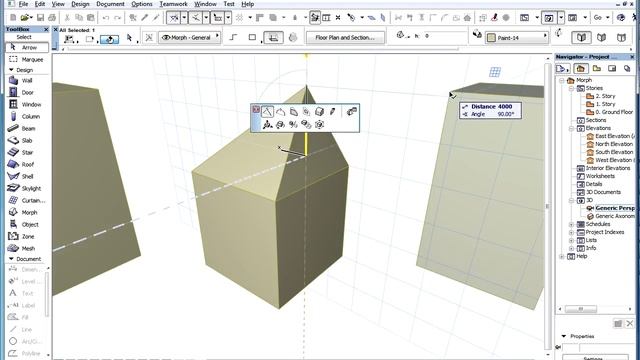Click the pen-shaped icon in the pet palette
Image resolution: width=640 pixels, height=360 pixels.
(x=333, y=111)
